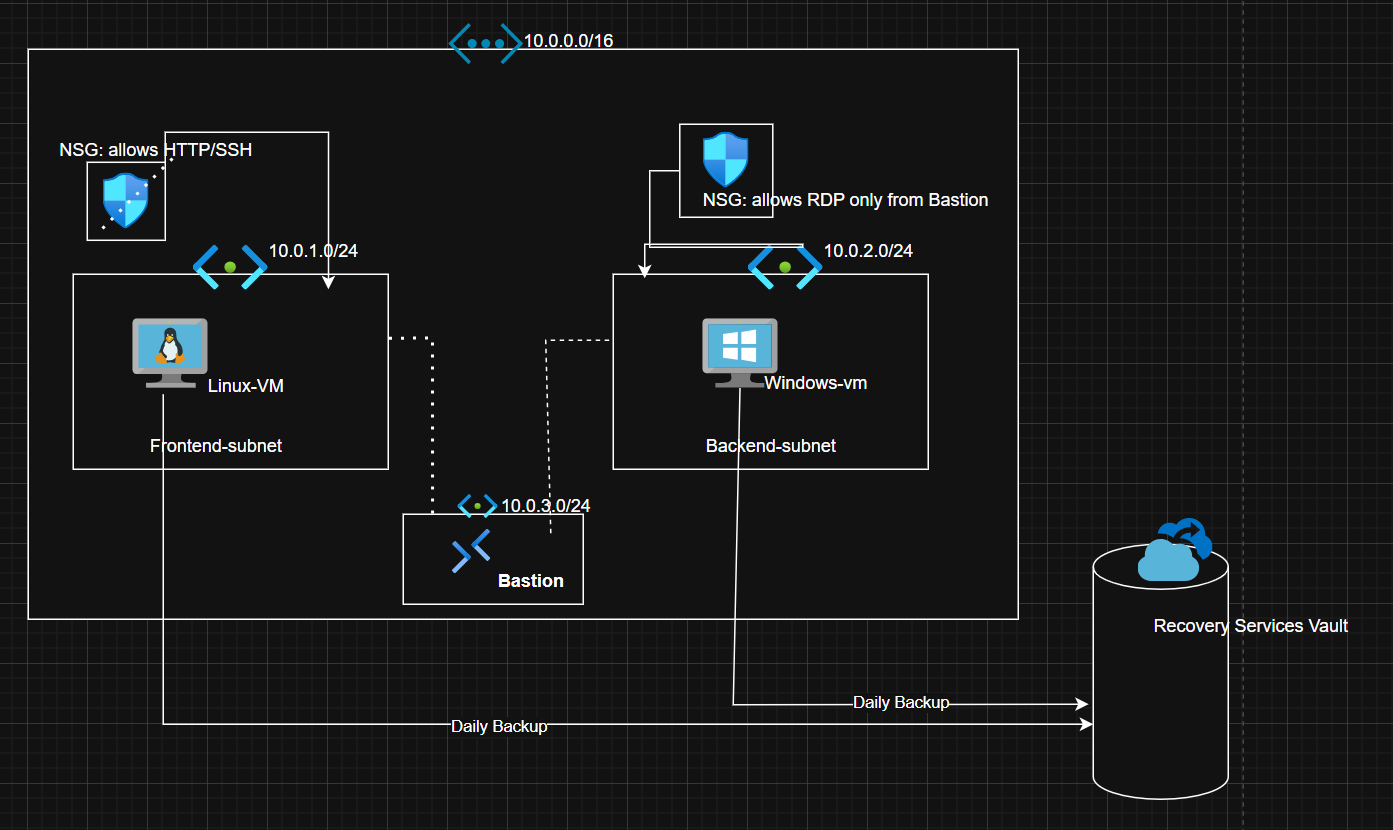Click the "NSG: allows HTTP/SSH" text label

(x=156, y=150)
